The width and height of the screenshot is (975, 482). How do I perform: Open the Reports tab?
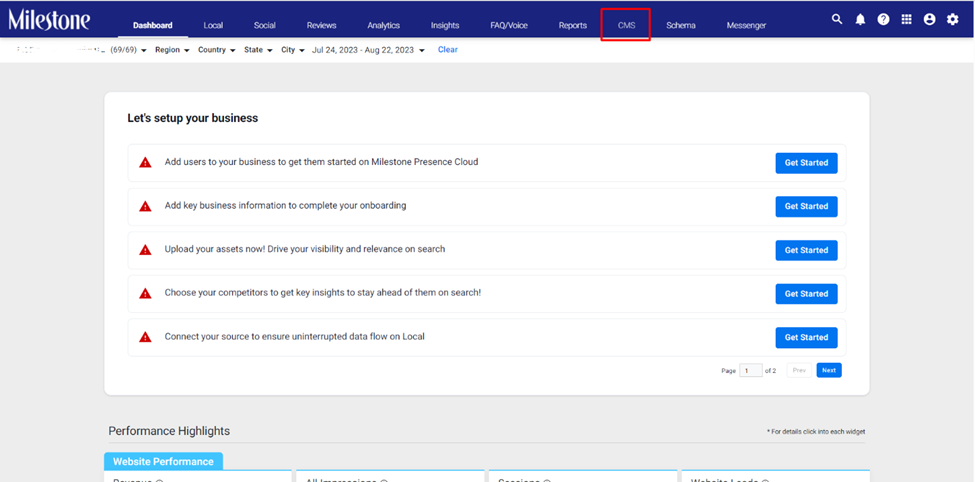tap(573, 25)
